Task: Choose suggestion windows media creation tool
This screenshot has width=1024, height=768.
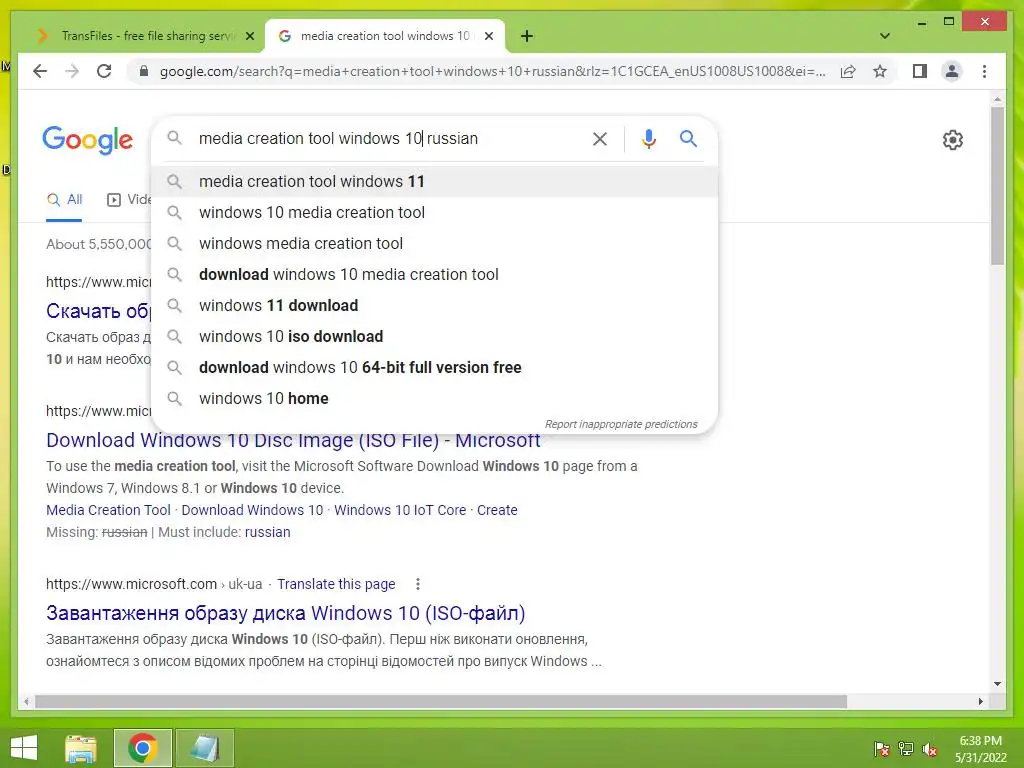Action: point(434,244)
